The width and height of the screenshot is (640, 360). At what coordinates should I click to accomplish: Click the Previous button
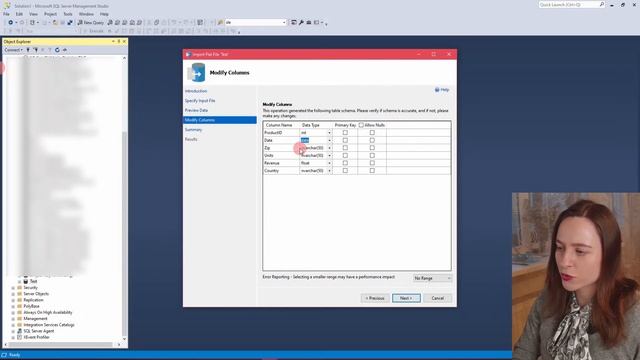375,298
